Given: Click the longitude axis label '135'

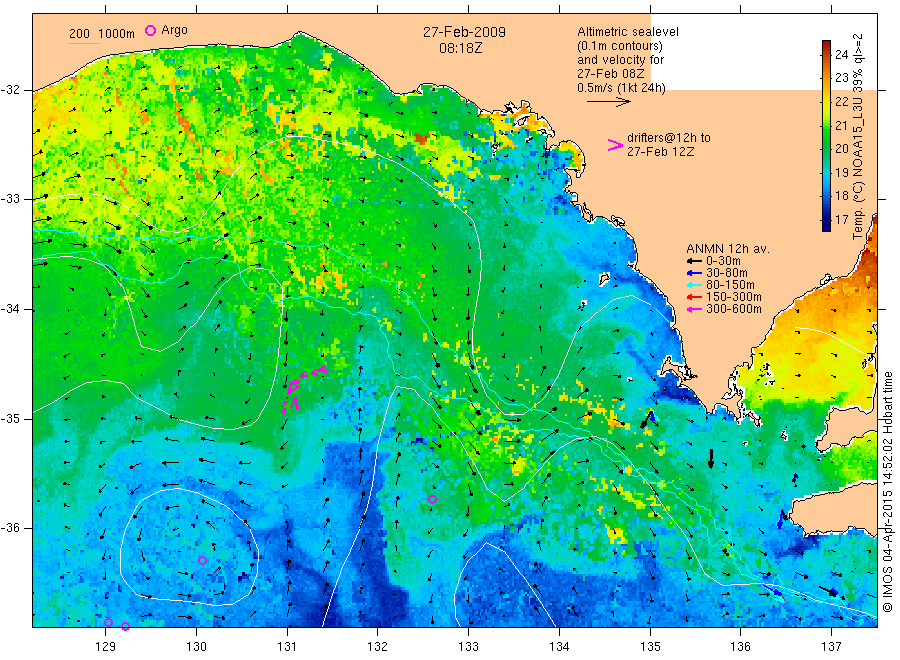Looking at the screenshot, I should [650, 647].
